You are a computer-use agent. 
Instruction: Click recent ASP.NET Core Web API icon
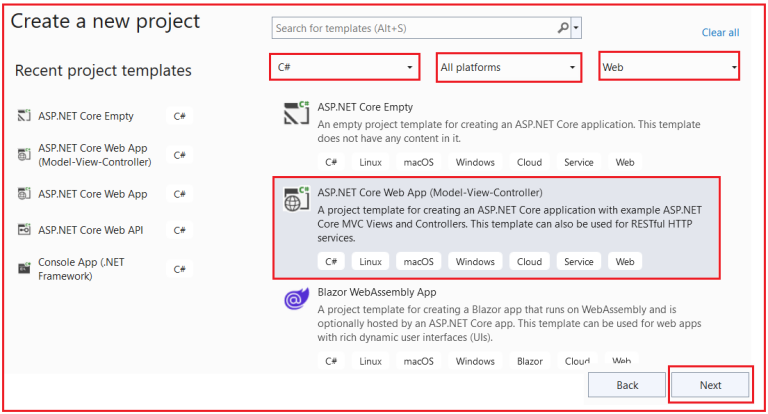click(24, 230)
